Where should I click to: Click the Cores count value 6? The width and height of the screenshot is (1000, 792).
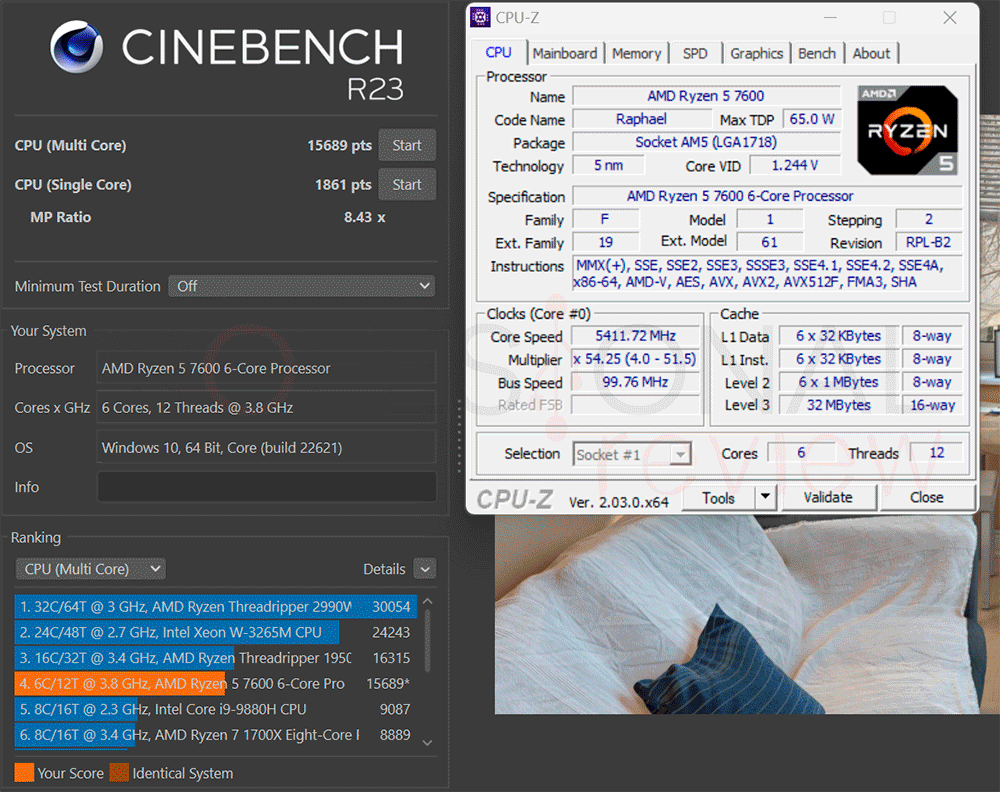click(x=801, y=453)
